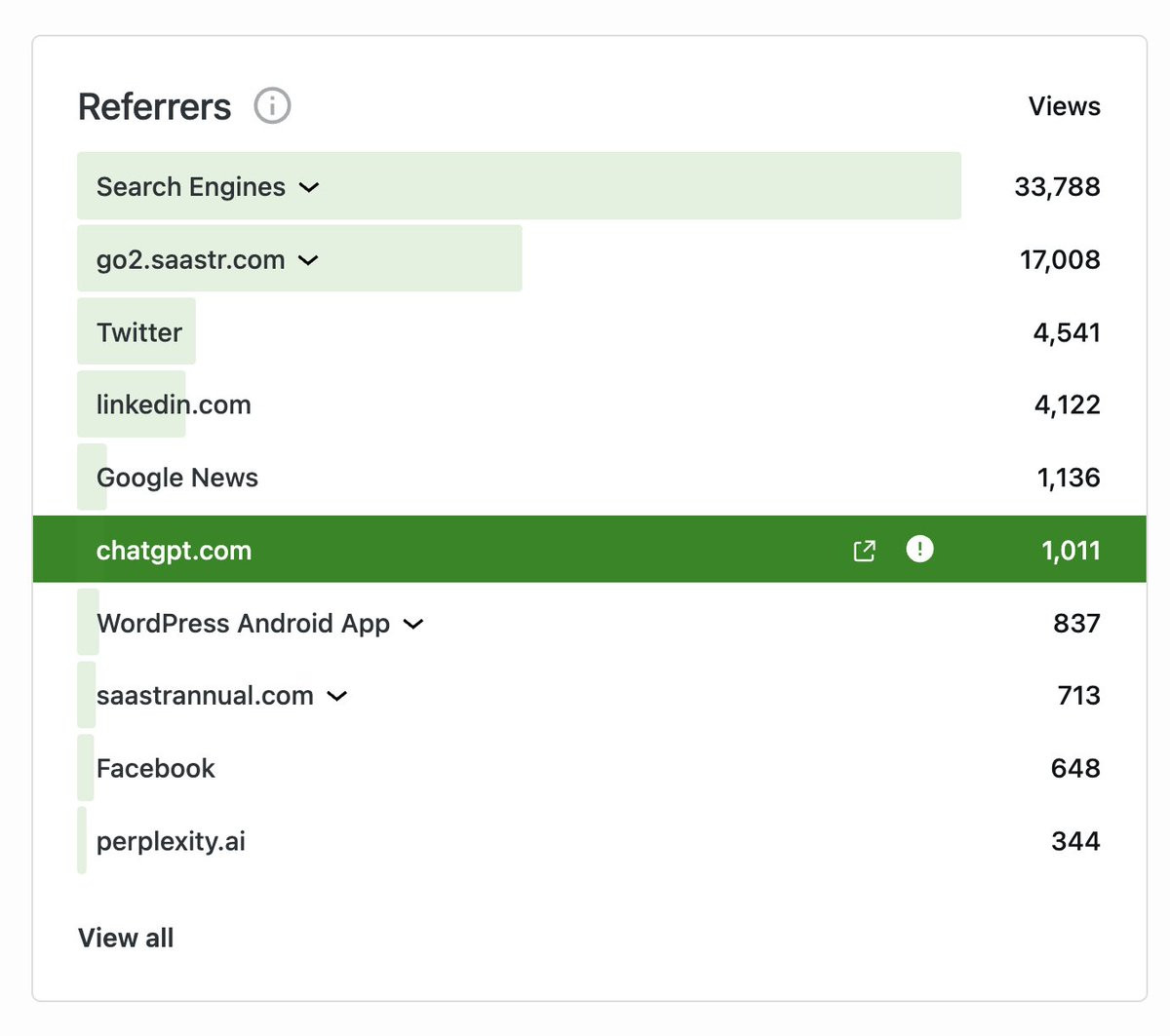Click the alert icon on chatgpt.com row
This screenshot has height=1036, width=1170.
click(x=919, y=550)
